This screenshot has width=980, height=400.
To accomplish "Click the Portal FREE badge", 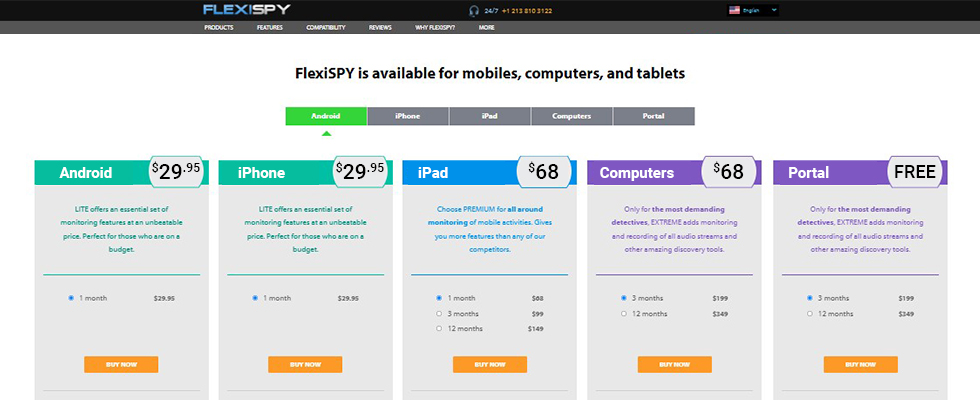I will (914, 171).
